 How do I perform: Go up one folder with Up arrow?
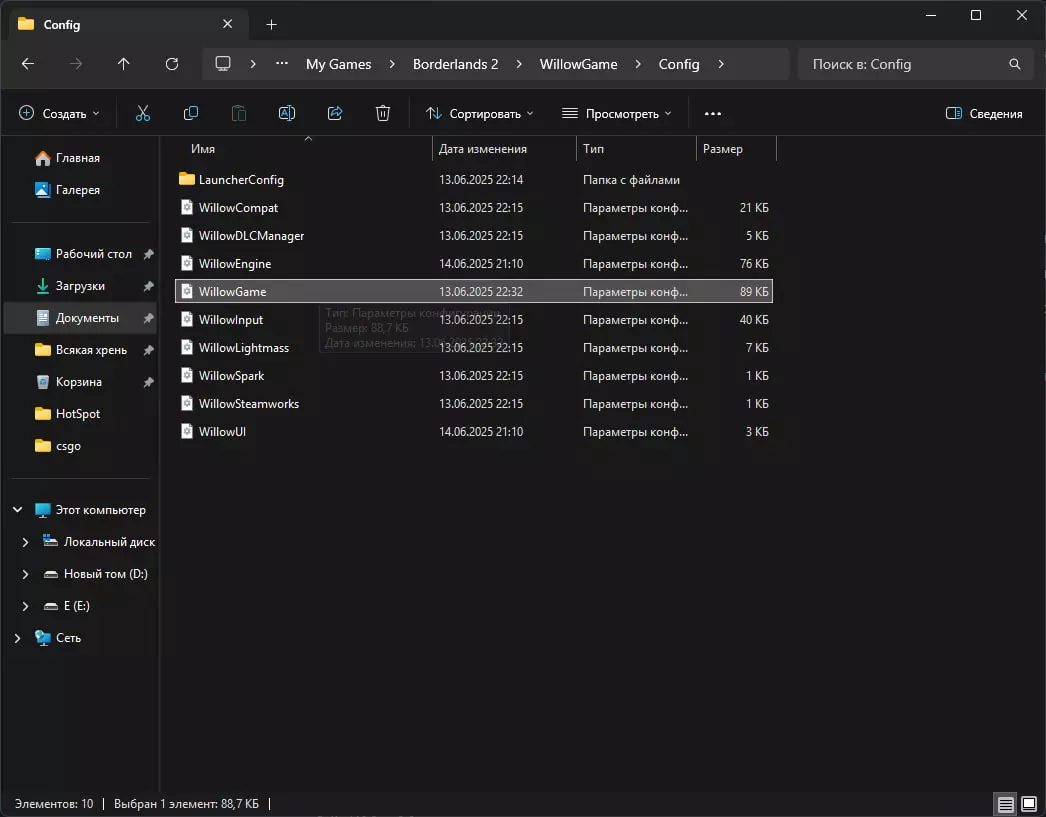123,64
